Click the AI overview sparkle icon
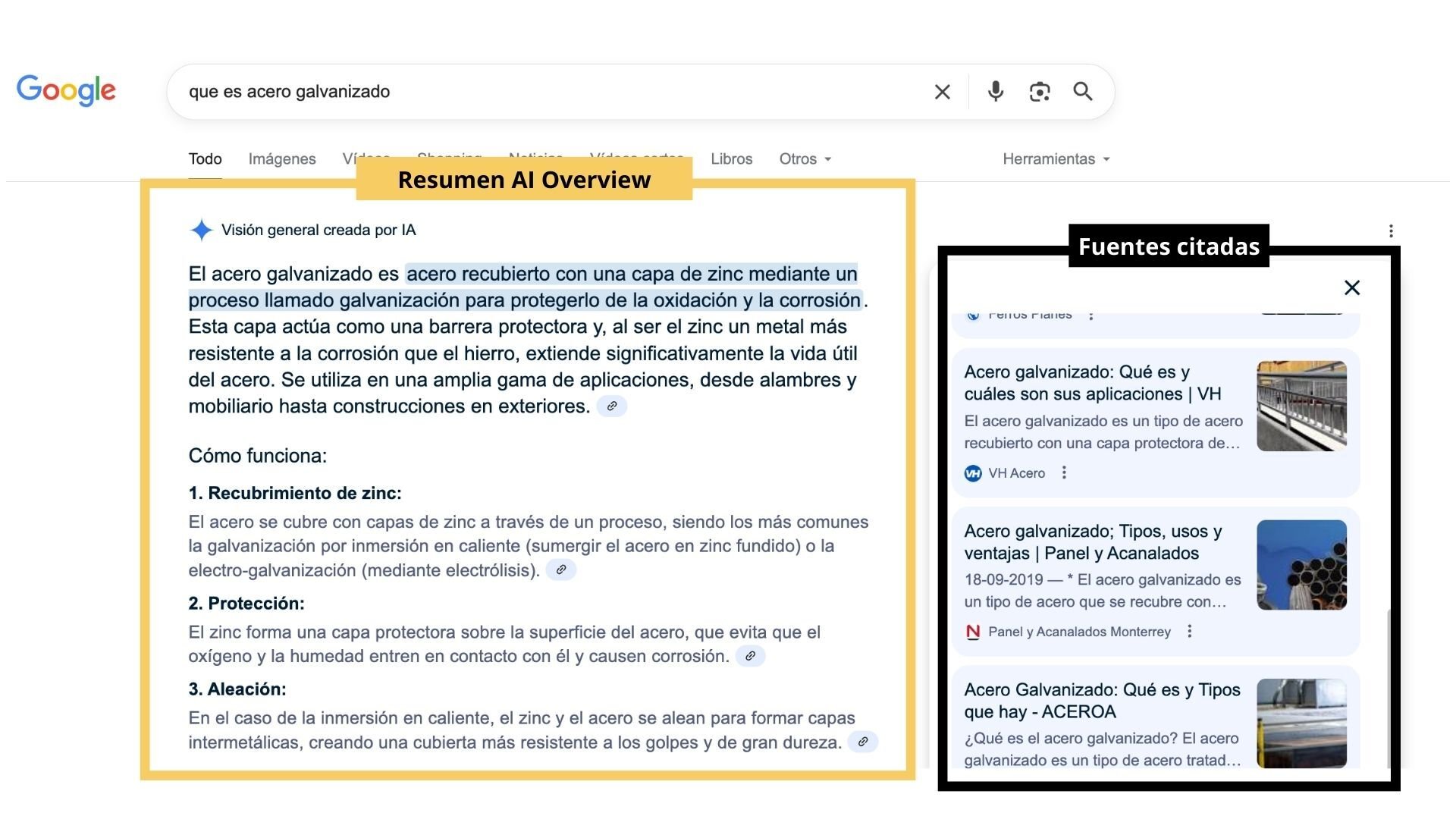Image resolution: width=1456 pixels, height=819 pixels. (x=201, y=230)
